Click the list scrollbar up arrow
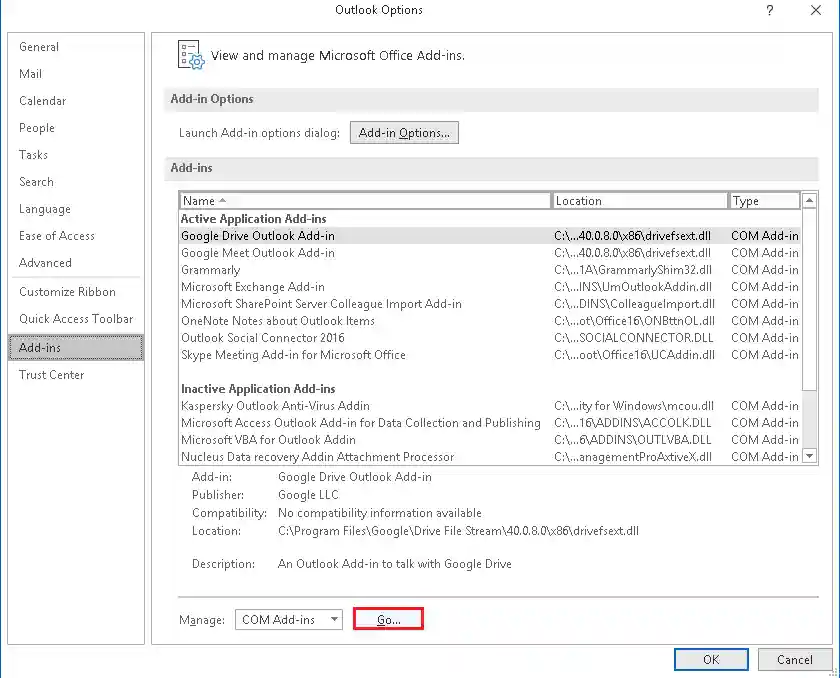 (x=809, y=201)
